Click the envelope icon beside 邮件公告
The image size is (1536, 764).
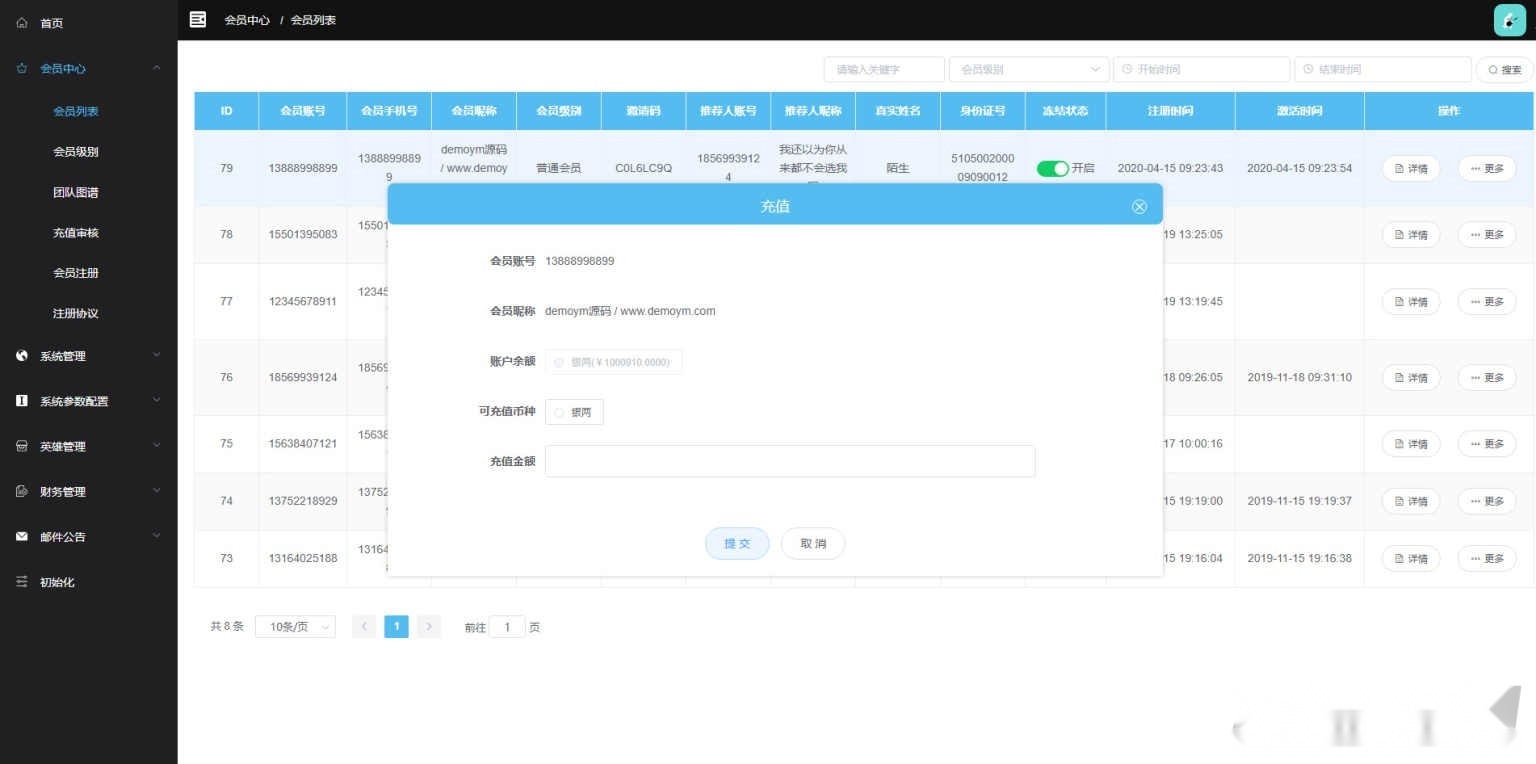coord(20,536)
